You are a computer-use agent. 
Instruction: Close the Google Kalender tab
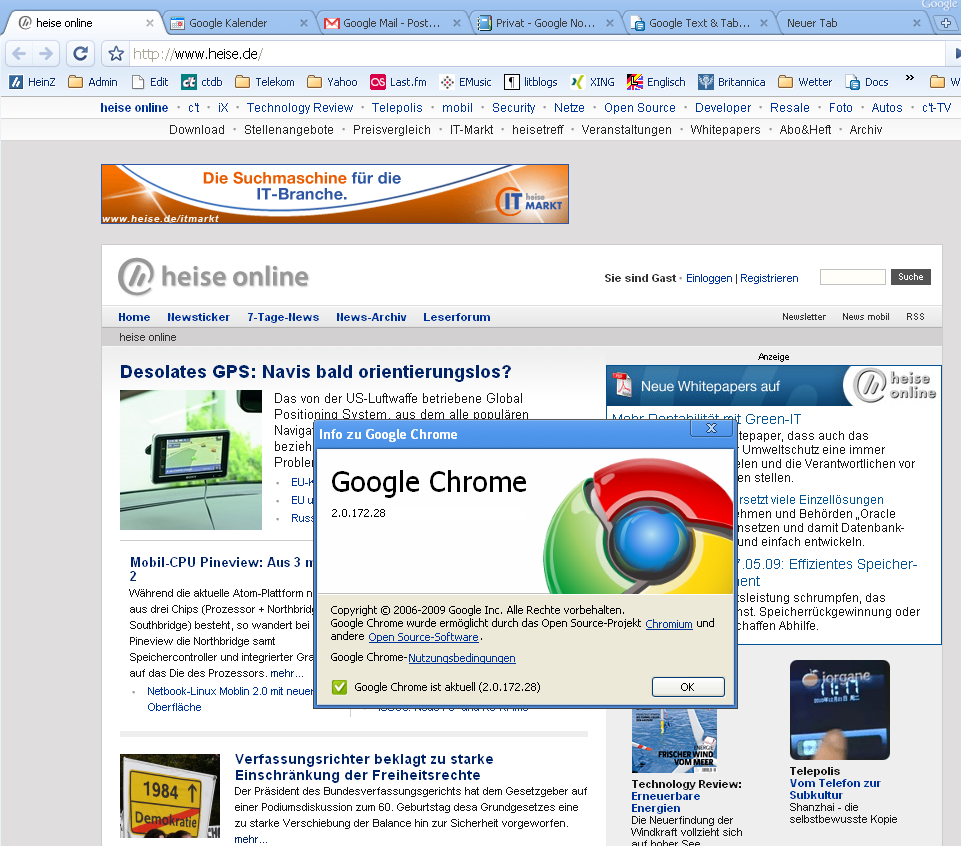(x=303, y=23)
